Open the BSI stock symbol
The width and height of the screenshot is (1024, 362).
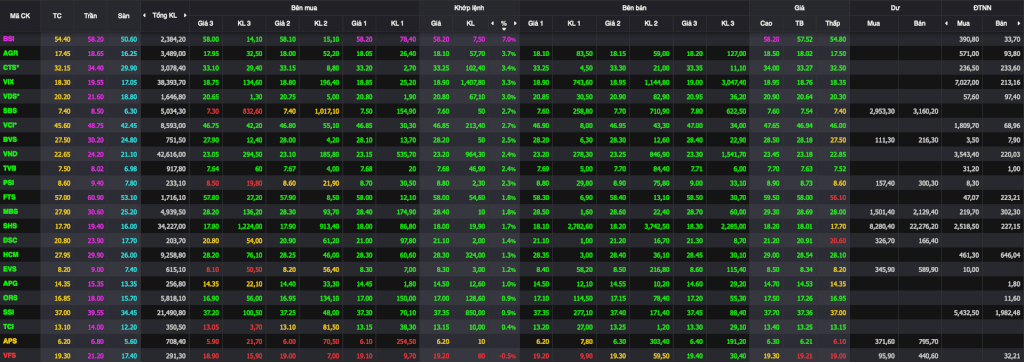[x=8, y=40]
